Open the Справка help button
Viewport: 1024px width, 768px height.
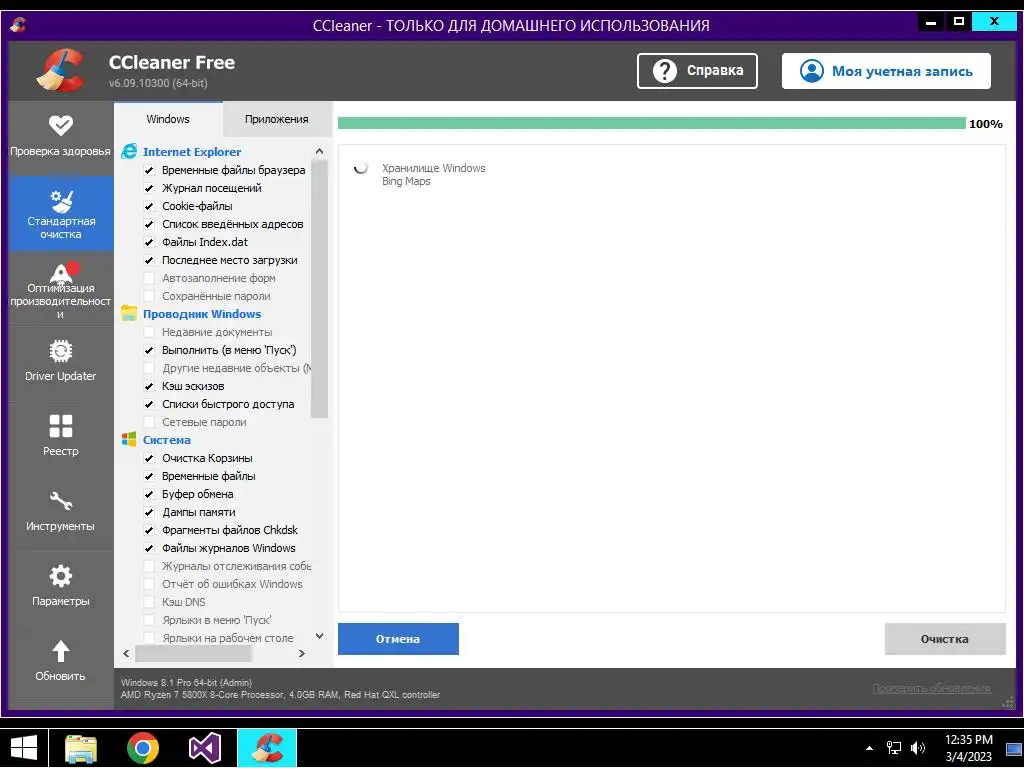(697, 71)
